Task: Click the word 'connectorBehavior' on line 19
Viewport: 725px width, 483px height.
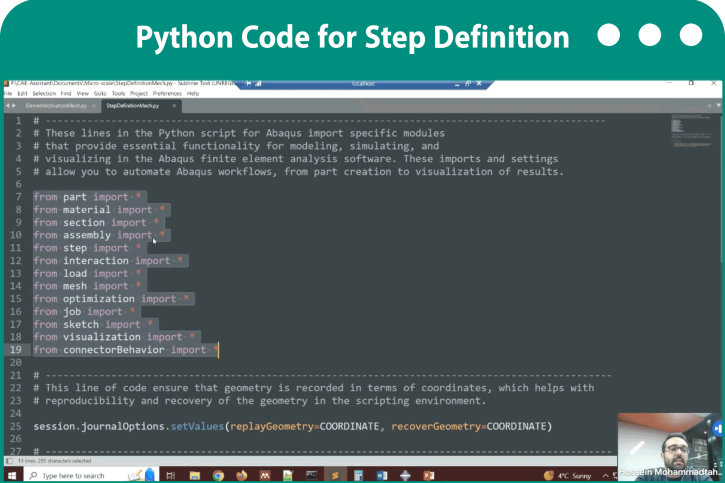Action: [x=114, y=350]
